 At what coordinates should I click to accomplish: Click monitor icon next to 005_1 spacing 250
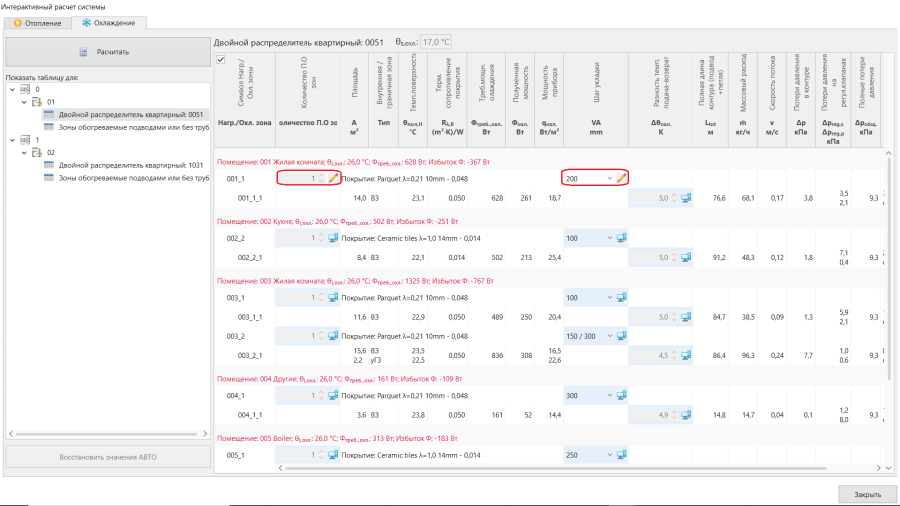[x=621, y=455]
